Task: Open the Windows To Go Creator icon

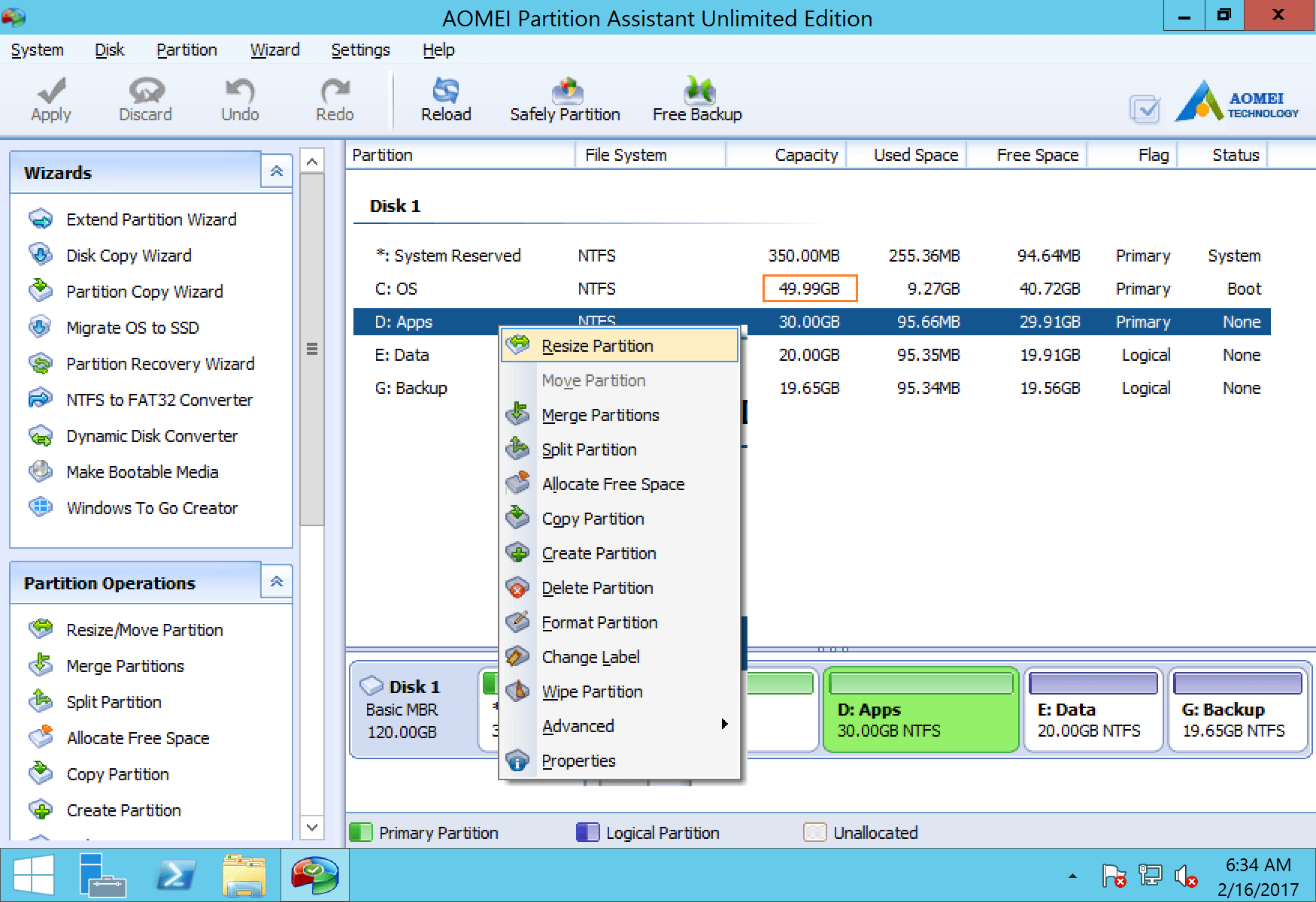Action: pos(41,507)
